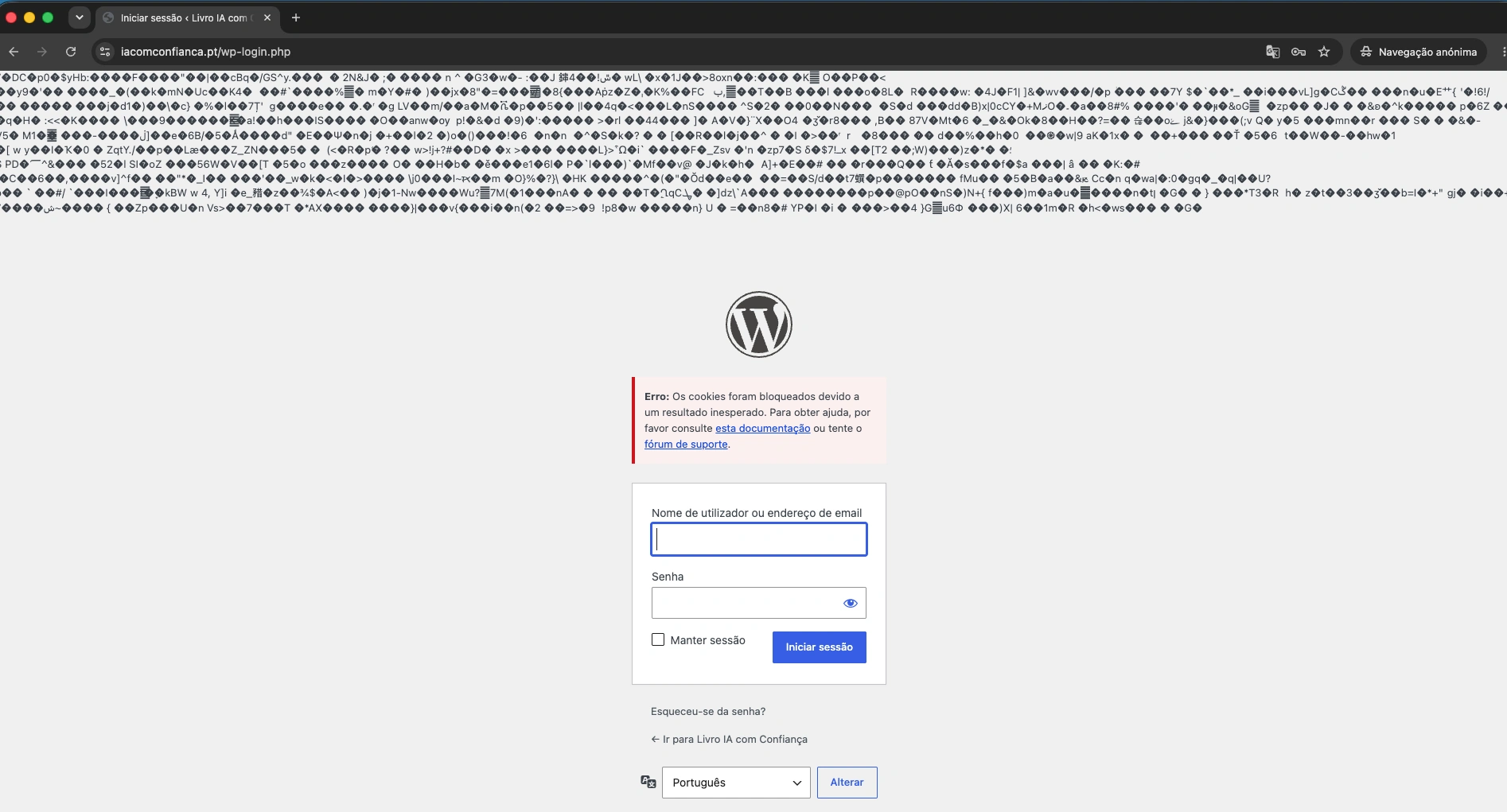Viewport: 1507px width, 812px height.
Task: Click the Senha field label
Action: click(668, 577)
